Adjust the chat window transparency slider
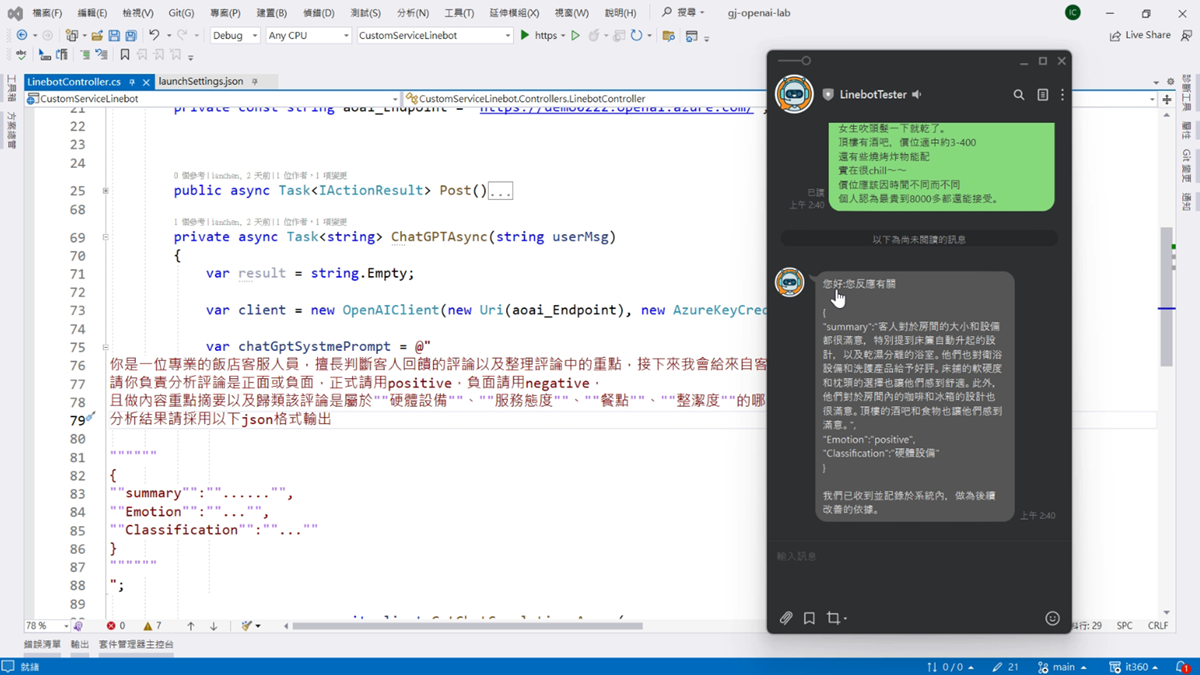Screen dimensions: 1200x675 805,61
